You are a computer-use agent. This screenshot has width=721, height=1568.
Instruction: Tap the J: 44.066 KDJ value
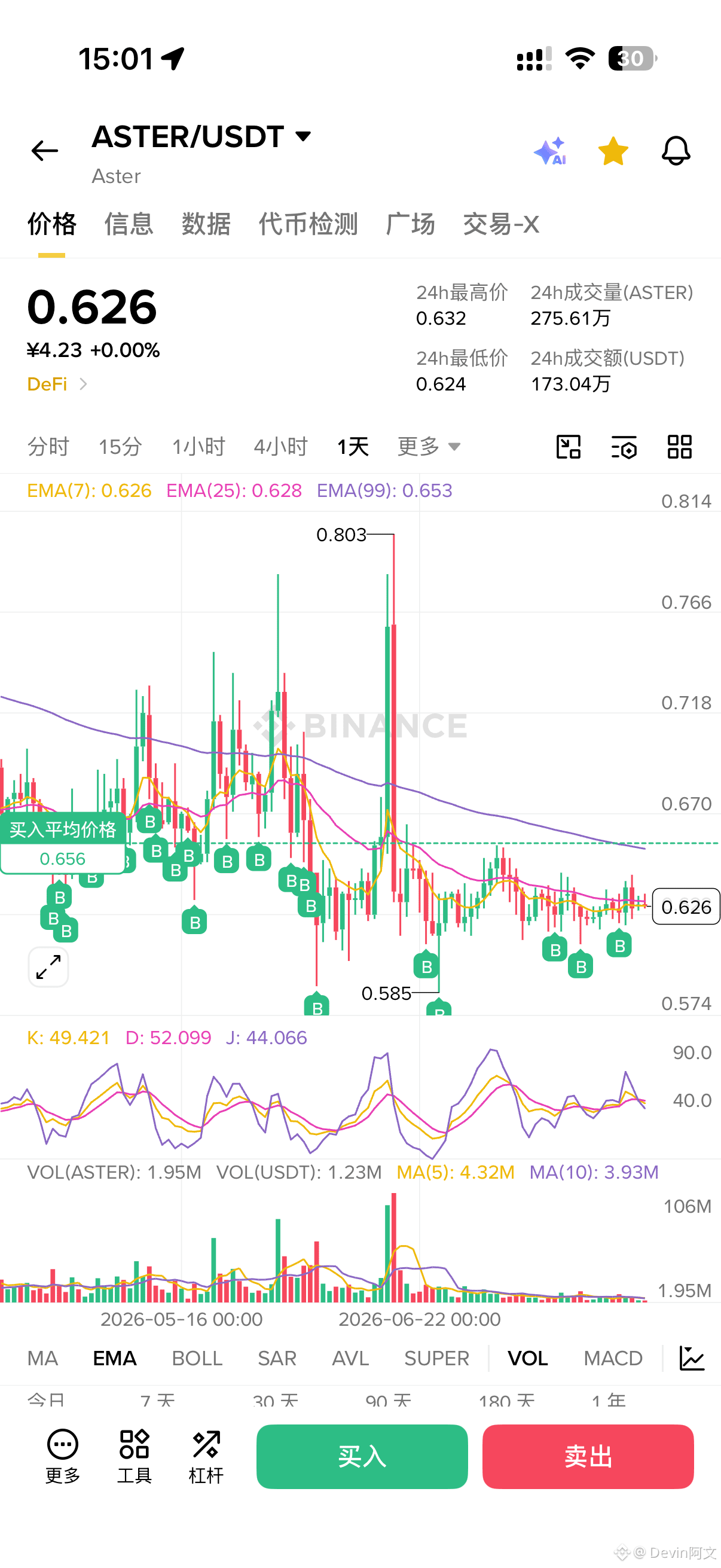pyautogui.click(x=266, y=1037)
